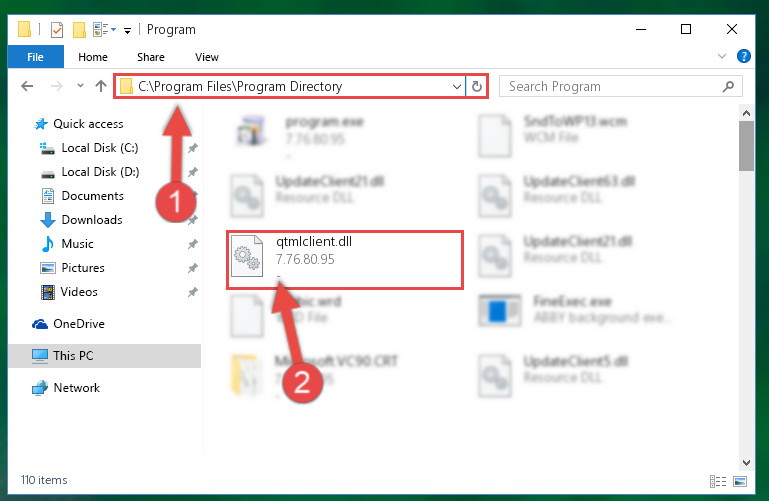Expand the ribbon with the chevron
The width and height of the screenshot is (769, 501).
(x=721, y=56)
